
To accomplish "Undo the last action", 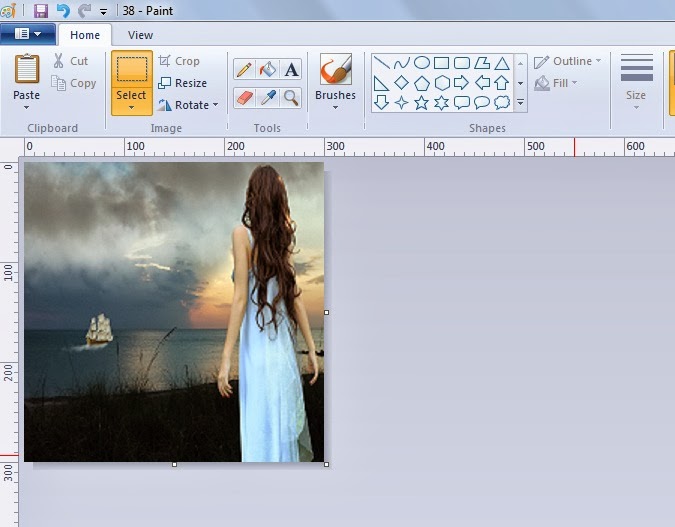I will [63, 10].
